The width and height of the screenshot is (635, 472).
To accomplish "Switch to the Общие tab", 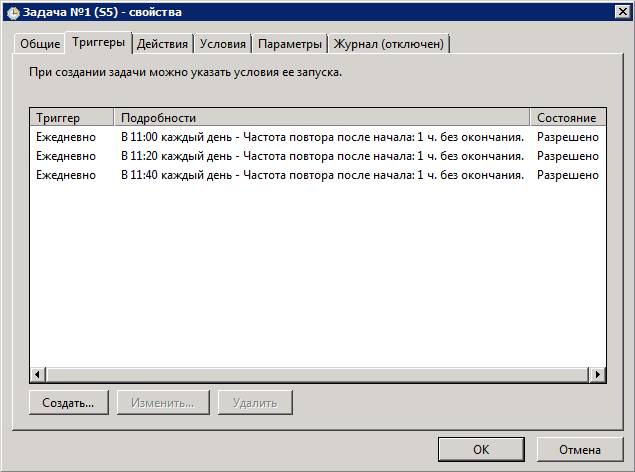I will pyautogui.click(x=40, y=44).
